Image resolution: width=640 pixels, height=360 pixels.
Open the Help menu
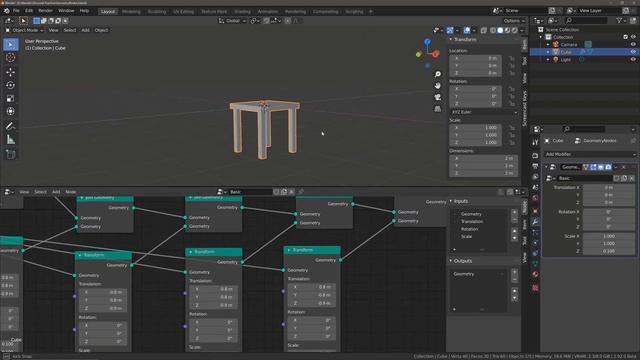point(84,11)
